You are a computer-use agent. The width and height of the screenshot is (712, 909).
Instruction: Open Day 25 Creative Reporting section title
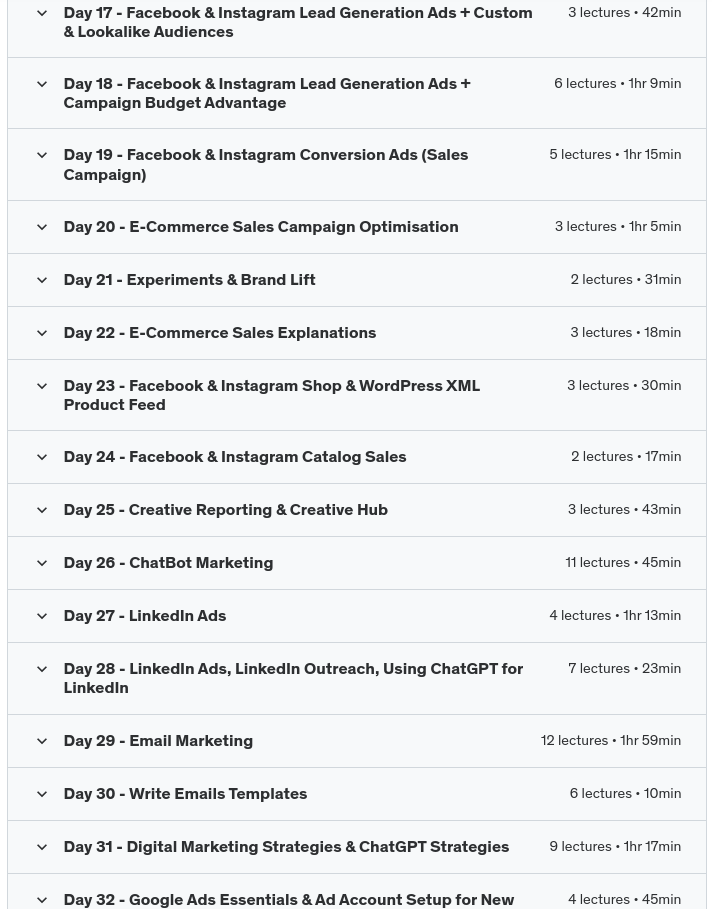225,510
